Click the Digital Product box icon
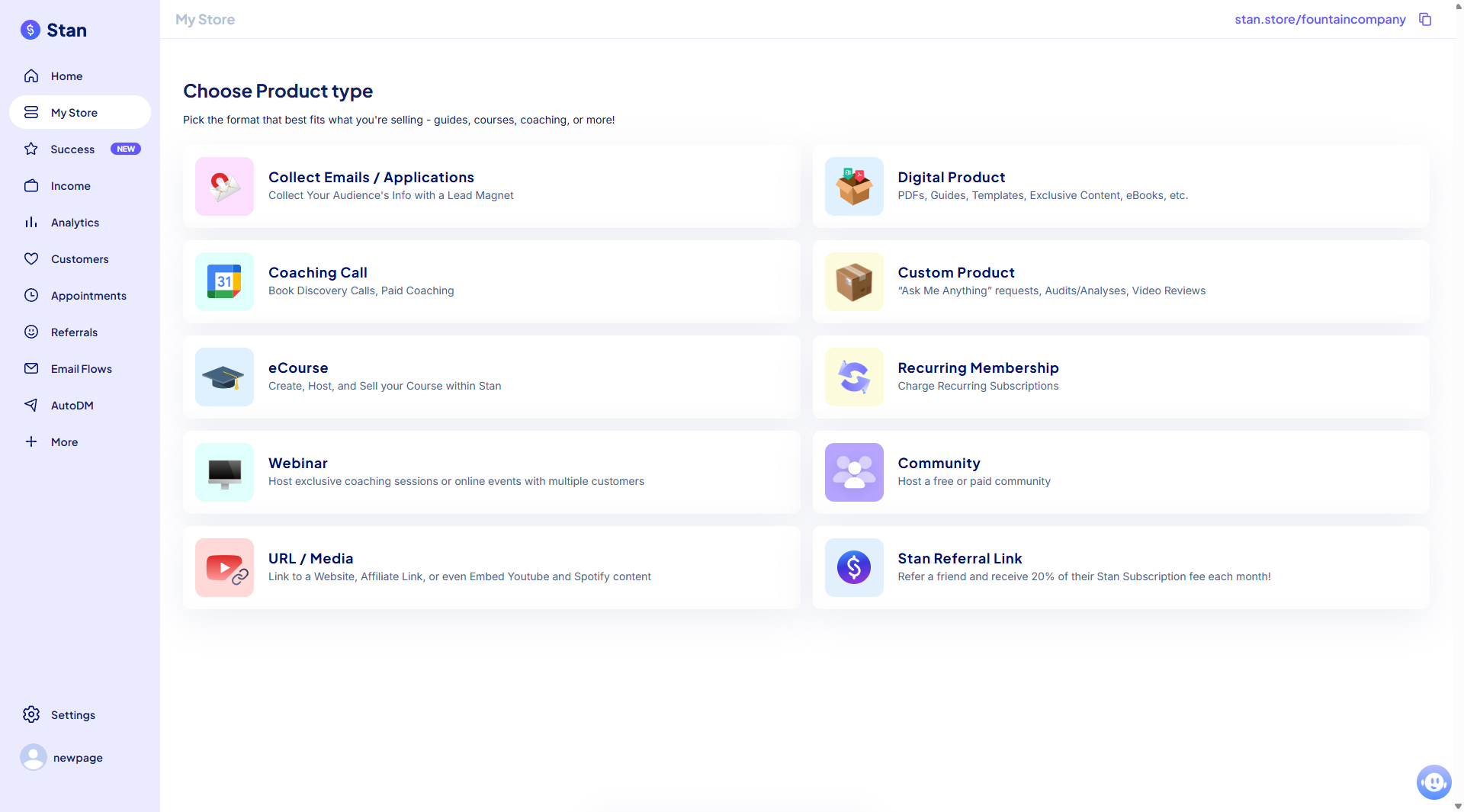The image size is (1464, 812). [854, 186]
